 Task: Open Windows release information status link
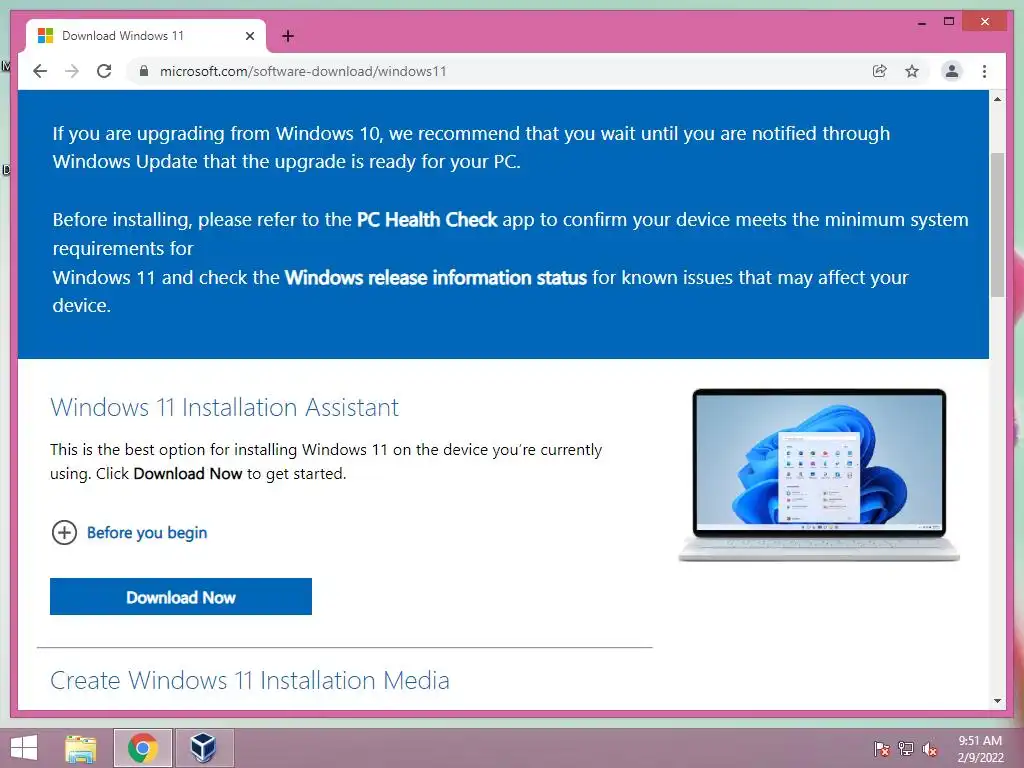click(436, 278)
